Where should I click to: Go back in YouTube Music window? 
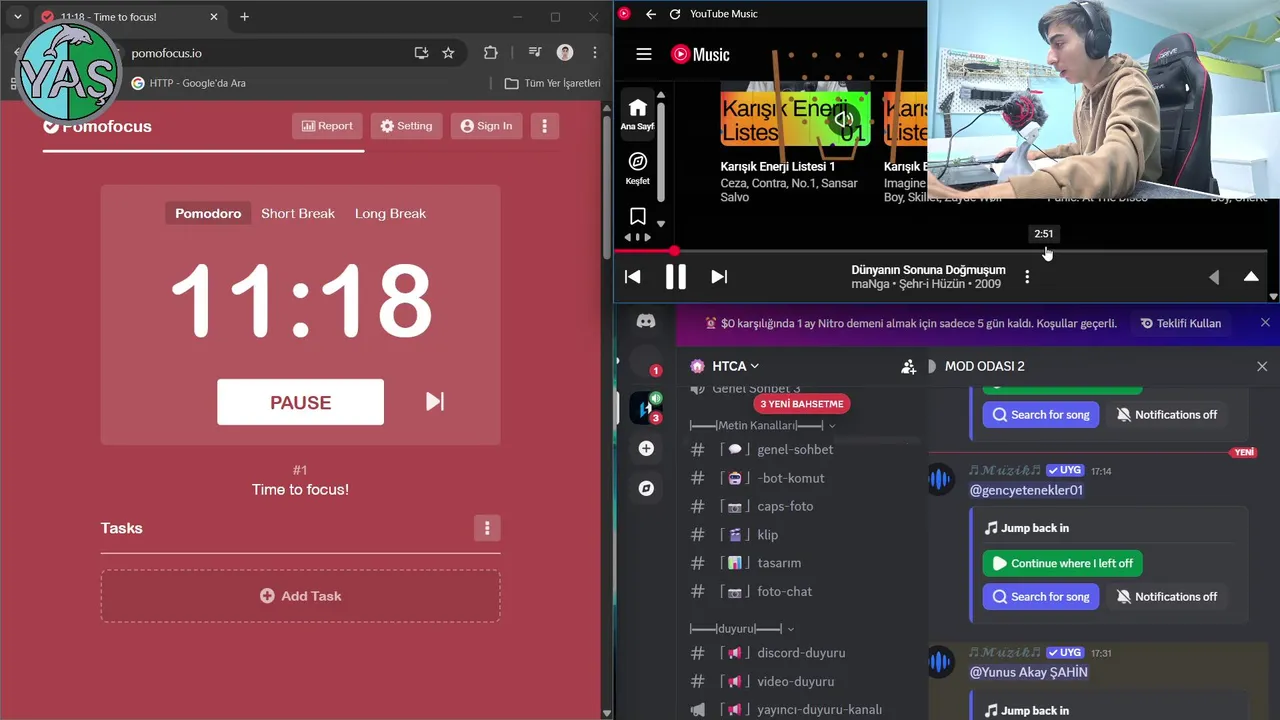tap(651, 14)
